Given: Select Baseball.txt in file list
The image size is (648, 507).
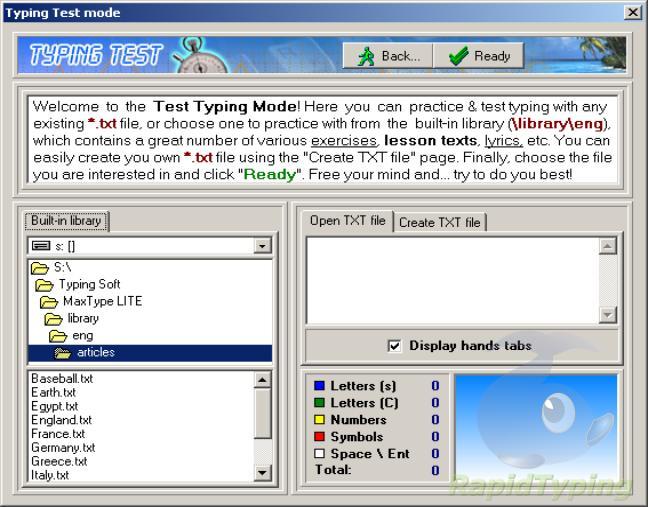Looking at the screenshot, I should [62, 378].
